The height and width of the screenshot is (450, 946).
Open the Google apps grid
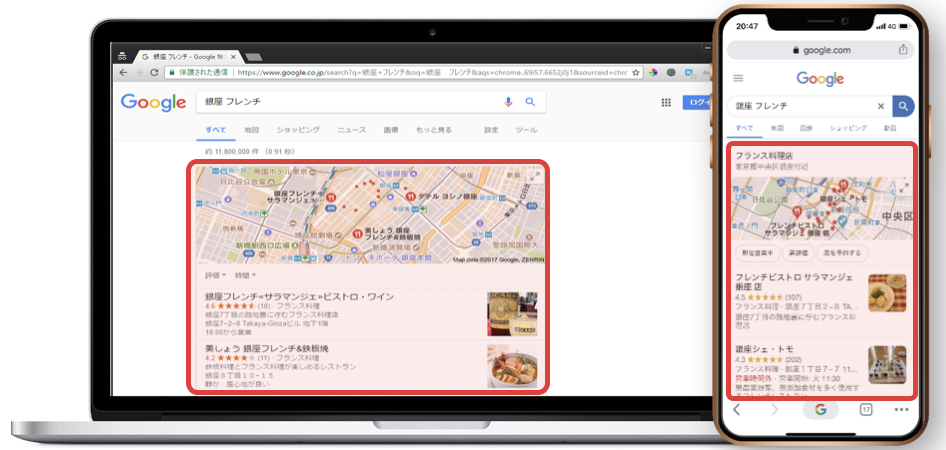[666, 103]
